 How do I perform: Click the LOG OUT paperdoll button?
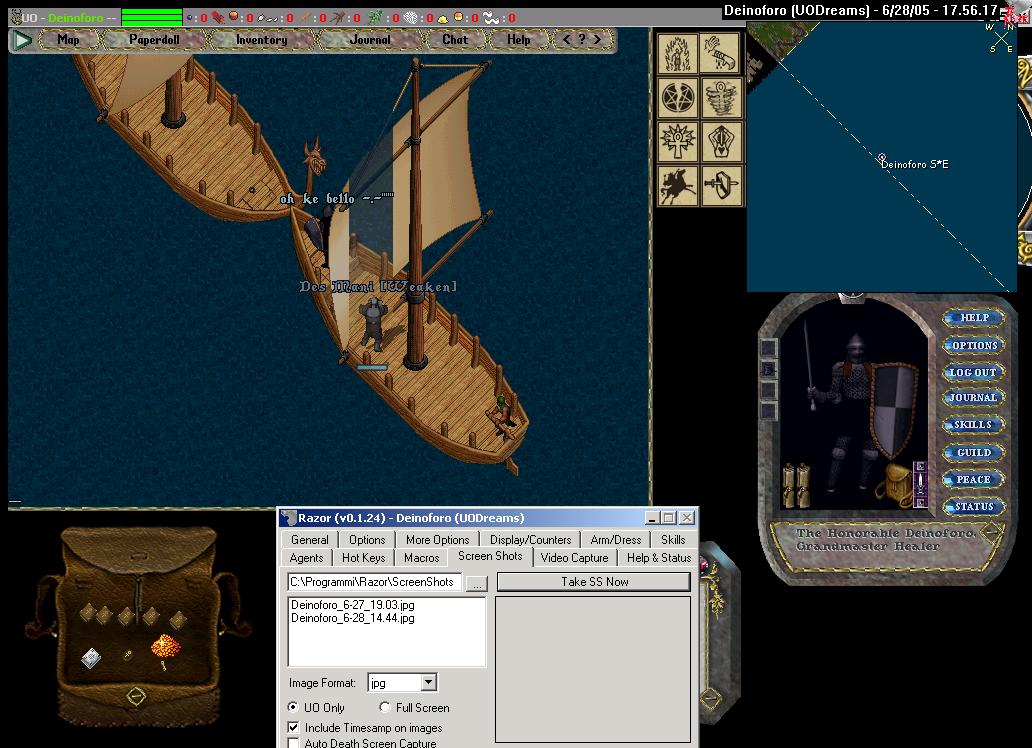[973, 372]
